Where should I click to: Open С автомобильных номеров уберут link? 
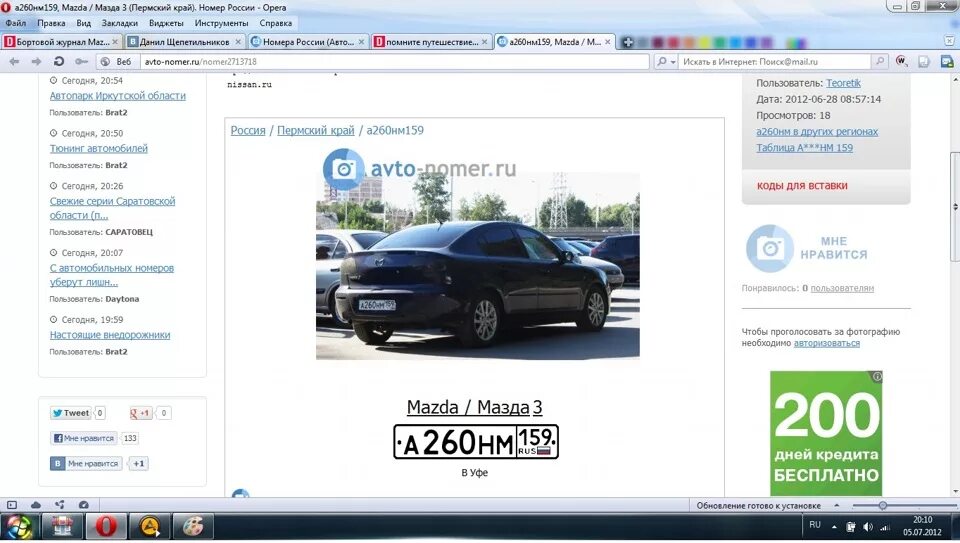[111, 275]
